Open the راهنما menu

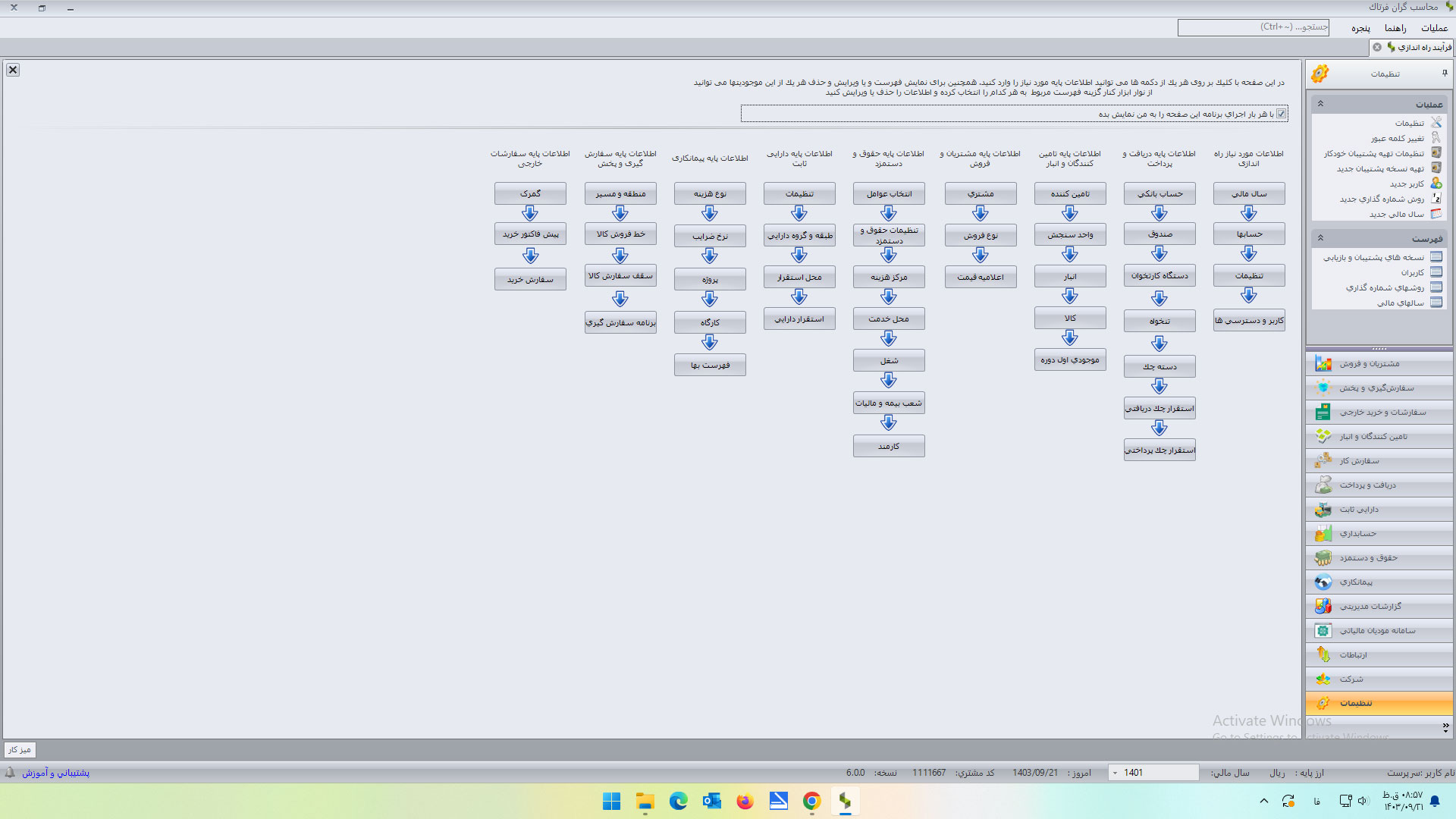coord(1395,28)
